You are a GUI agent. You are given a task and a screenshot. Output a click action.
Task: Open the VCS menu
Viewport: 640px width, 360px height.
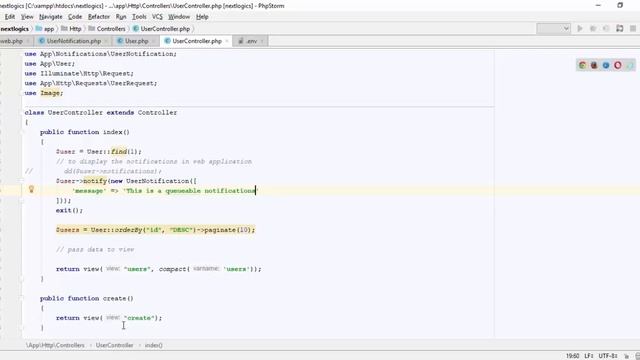(x=157, y=17)
